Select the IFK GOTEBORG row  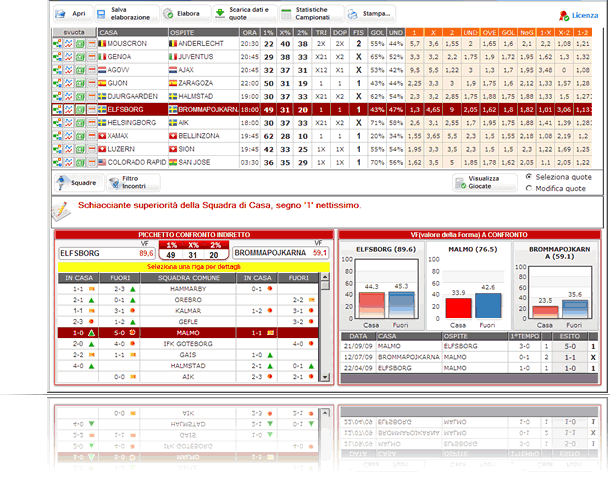pos(188,344)
